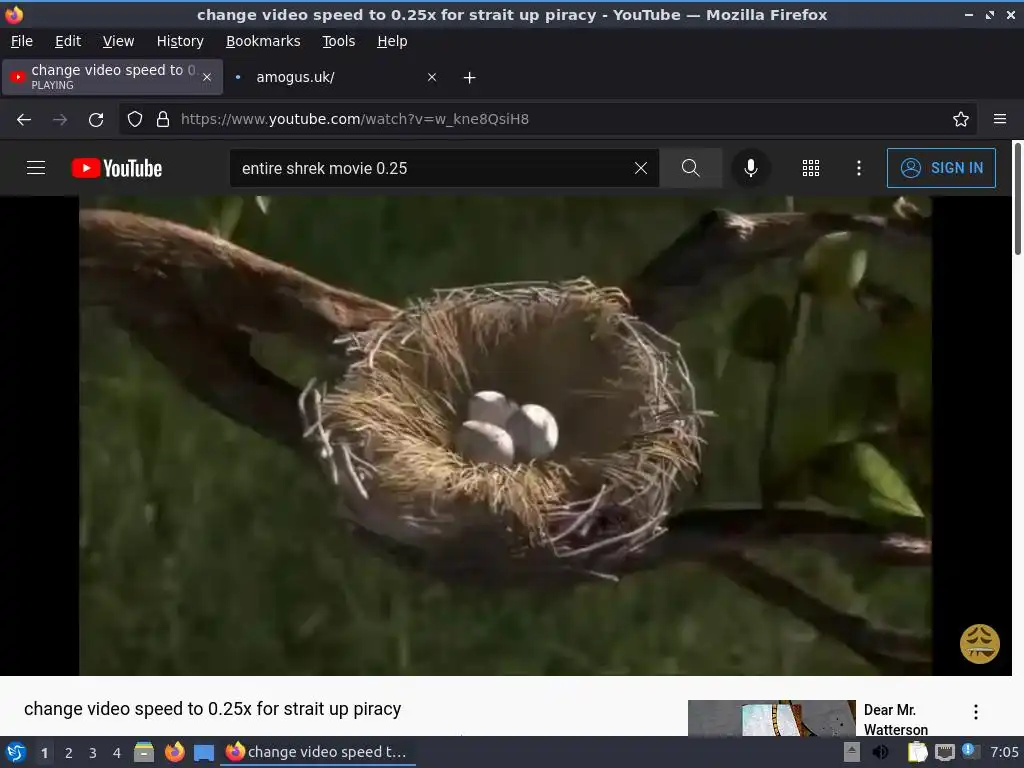Screen dimensions: 1024x768
Task: Open the eject removable media tray icon
Action: coord(852,752)
